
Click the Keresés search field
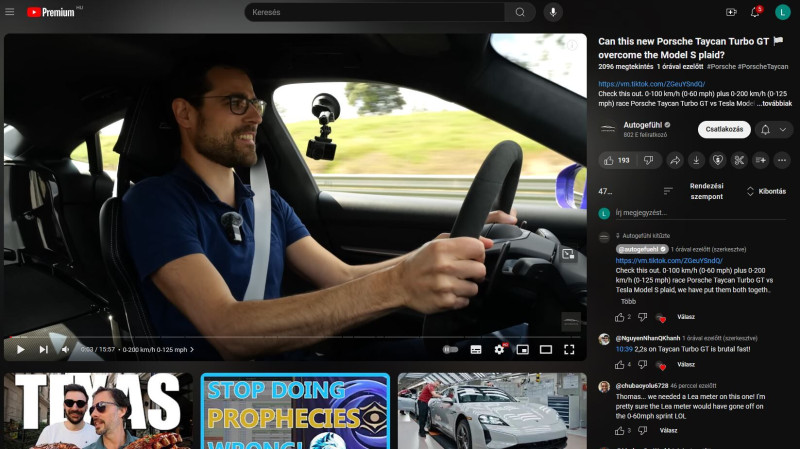(x=375, y=12)
